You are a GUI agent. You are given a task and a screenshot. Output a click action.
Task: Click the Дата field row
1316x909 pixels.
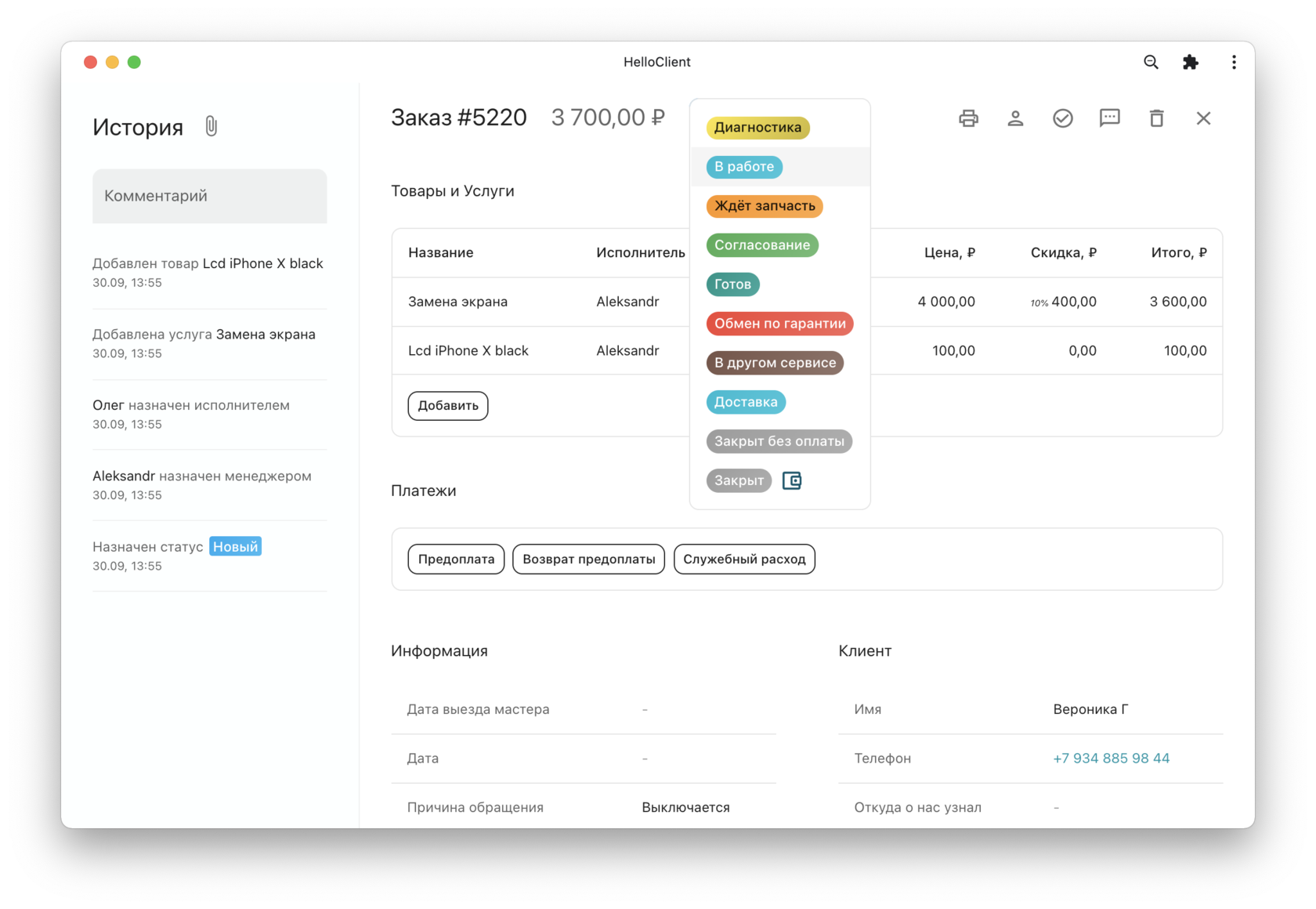point(584,758)
